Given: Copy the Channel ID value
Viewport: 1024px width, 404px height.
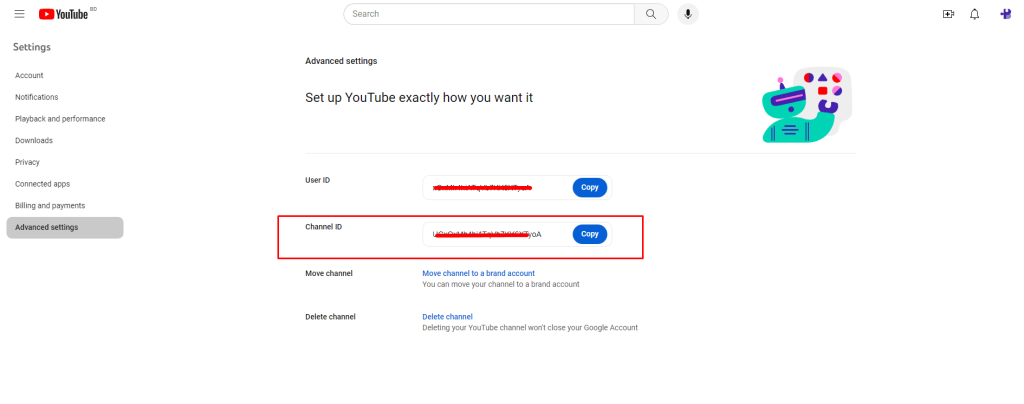Looking at the screenshot, I should 590,234.
